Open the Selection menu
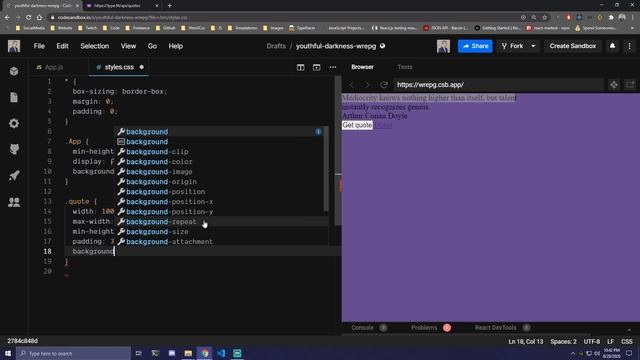 [x=95, y=46]
